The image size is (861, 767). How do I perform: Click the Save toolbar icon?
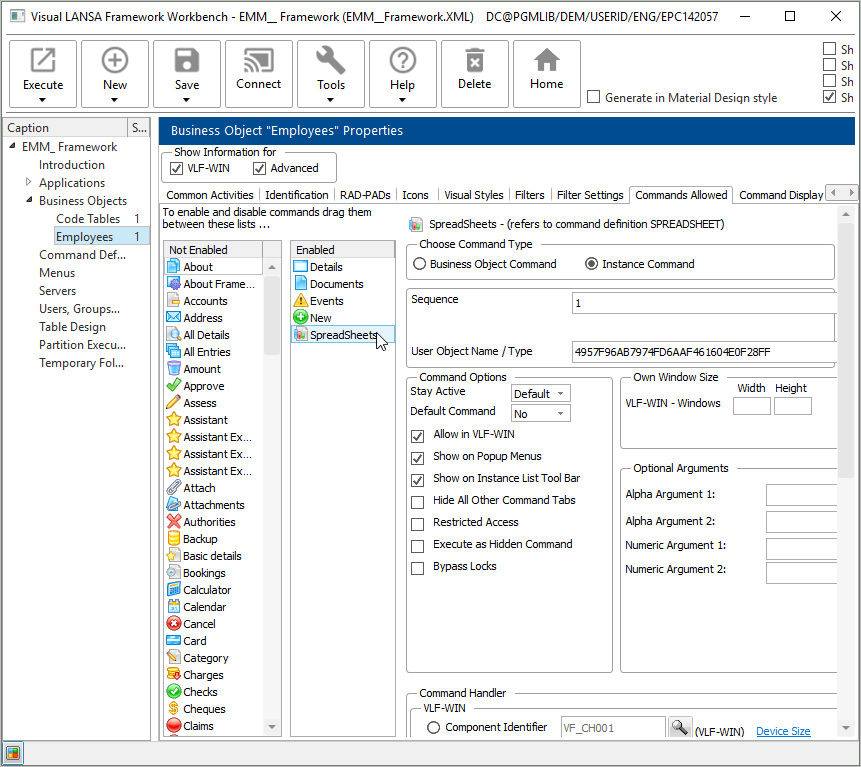coord(187,62)
